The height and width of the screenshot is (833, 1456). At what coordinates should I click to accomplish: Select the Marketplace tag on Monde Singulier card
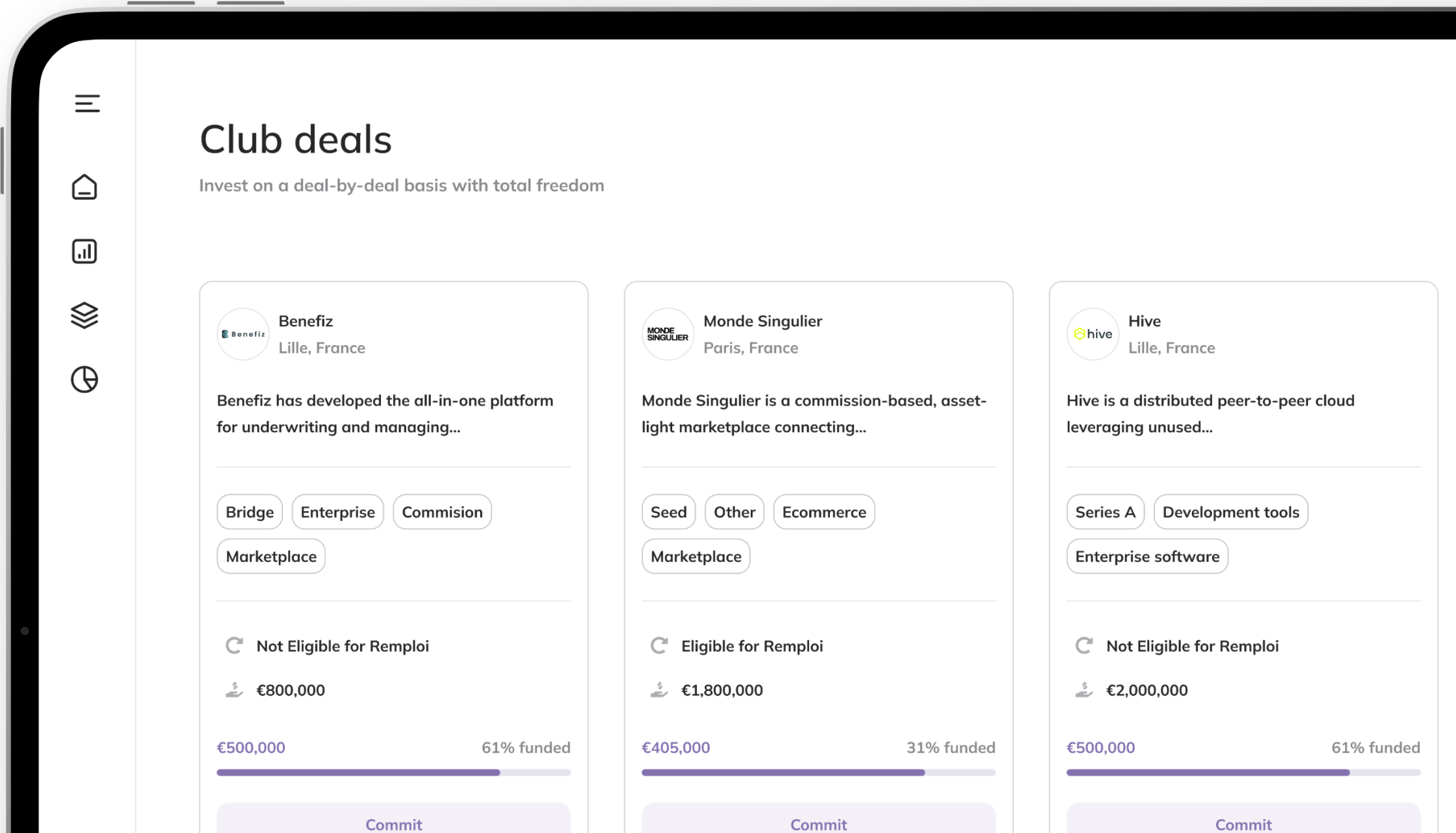click(x=696, y=556)
